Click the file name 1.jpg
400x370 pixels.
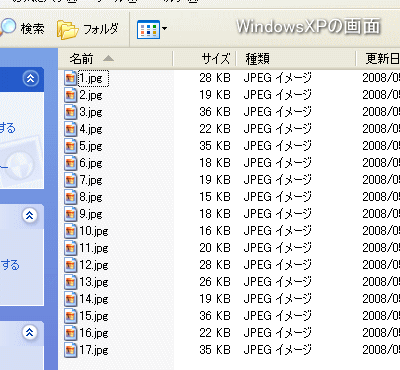(x=91, y=79)
